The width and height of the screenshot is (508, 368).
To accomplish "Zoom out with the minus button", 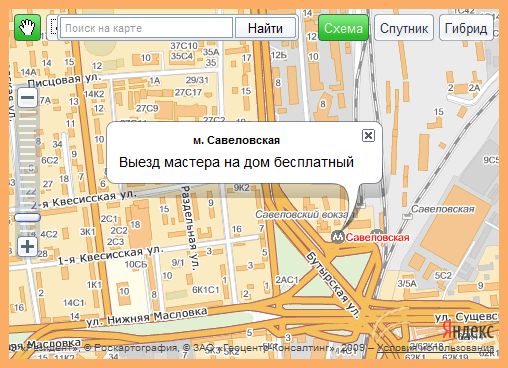I will (27, 98).
